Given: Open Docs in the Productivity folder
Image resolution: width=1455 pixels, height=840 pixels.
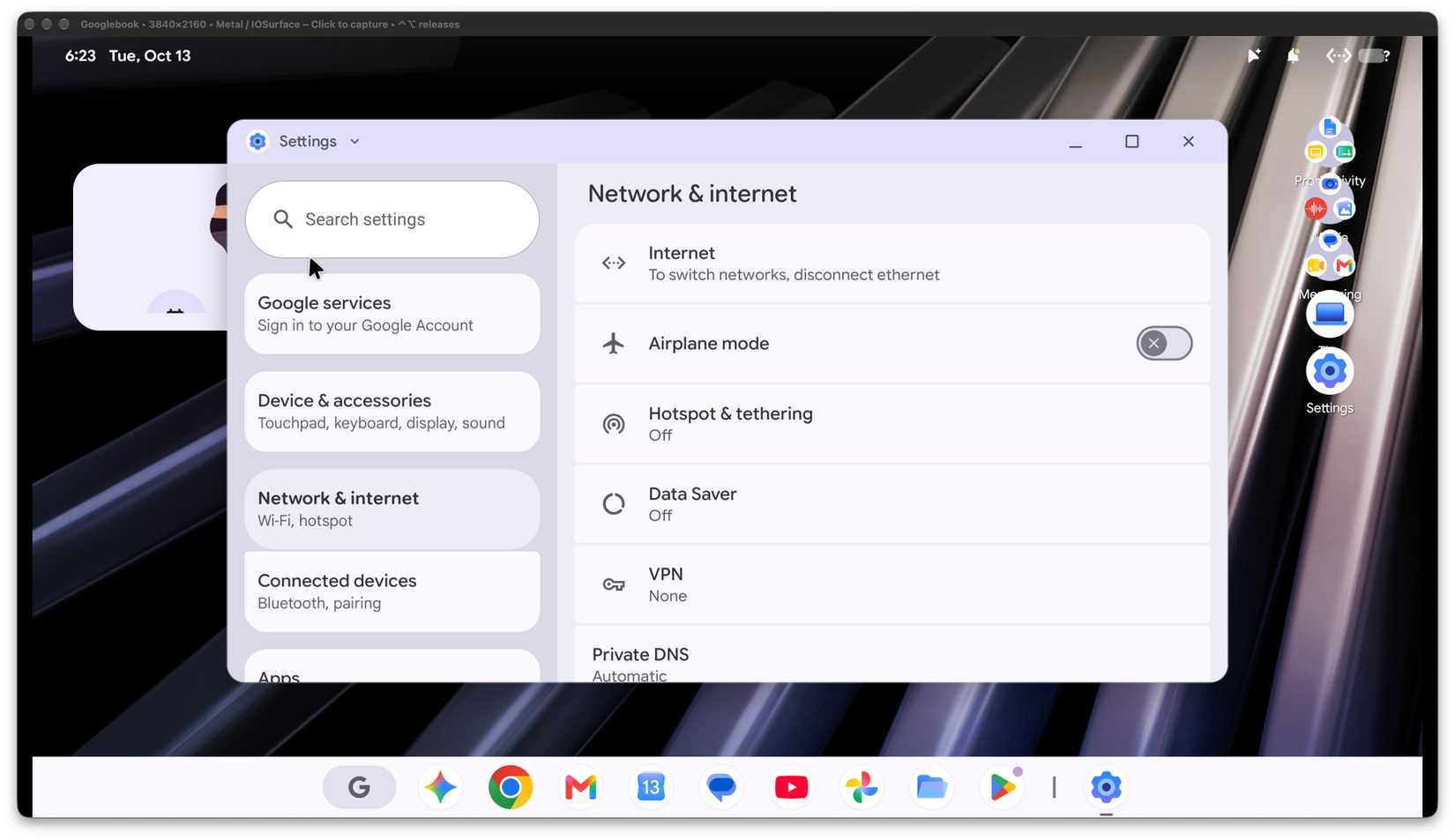Looking at the screenshot, I should 1330,129.
